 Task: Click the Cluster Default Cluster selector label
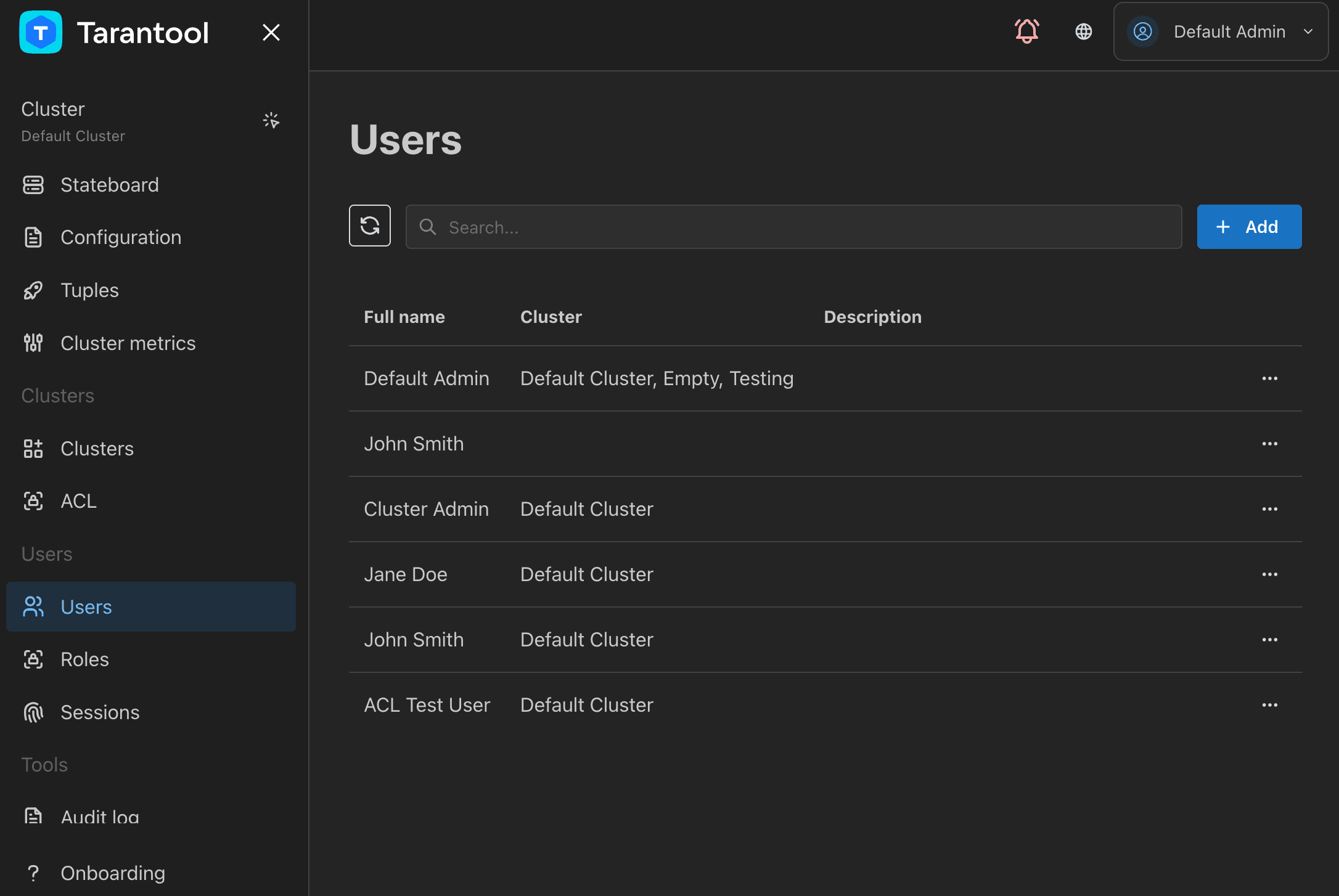(73, 121)
